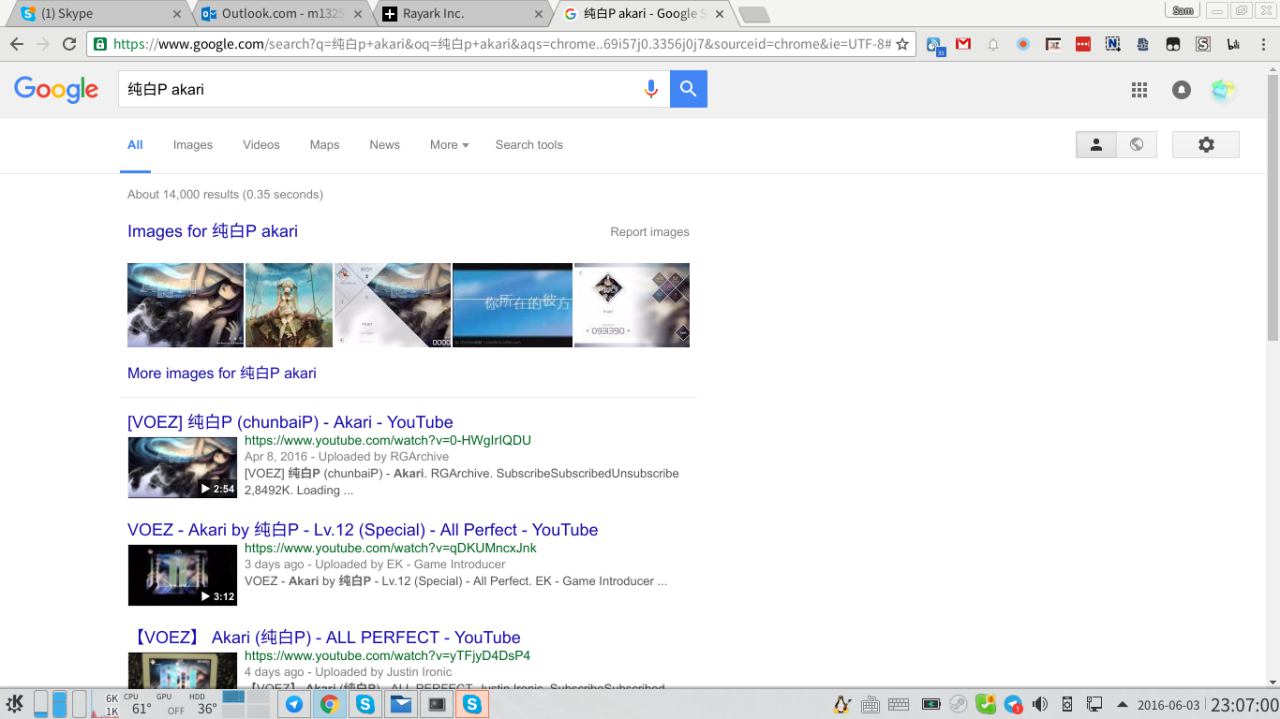Click the browser address bar
Screen dimensions: 1280x719
500,44
